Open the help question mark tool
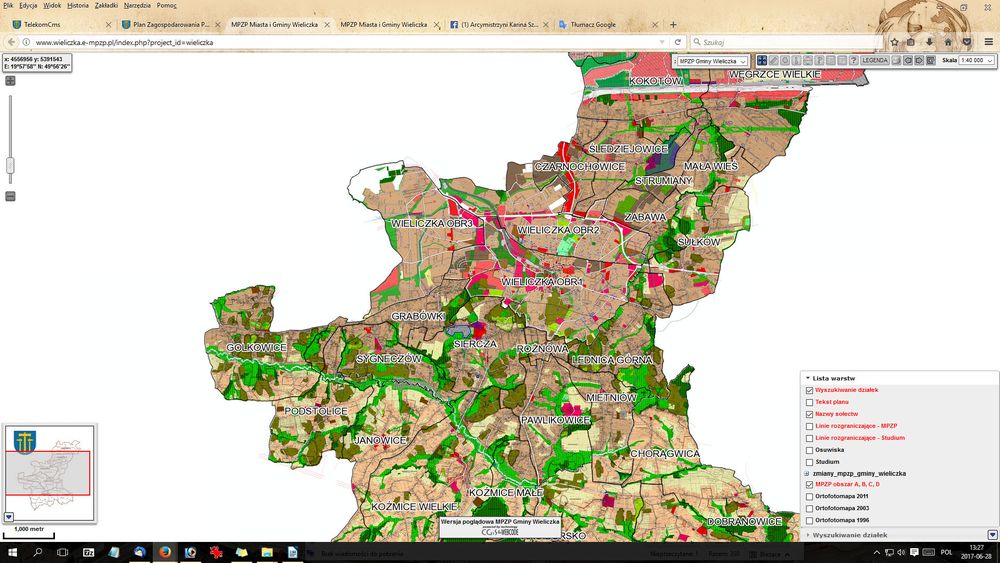 [853, 60]
